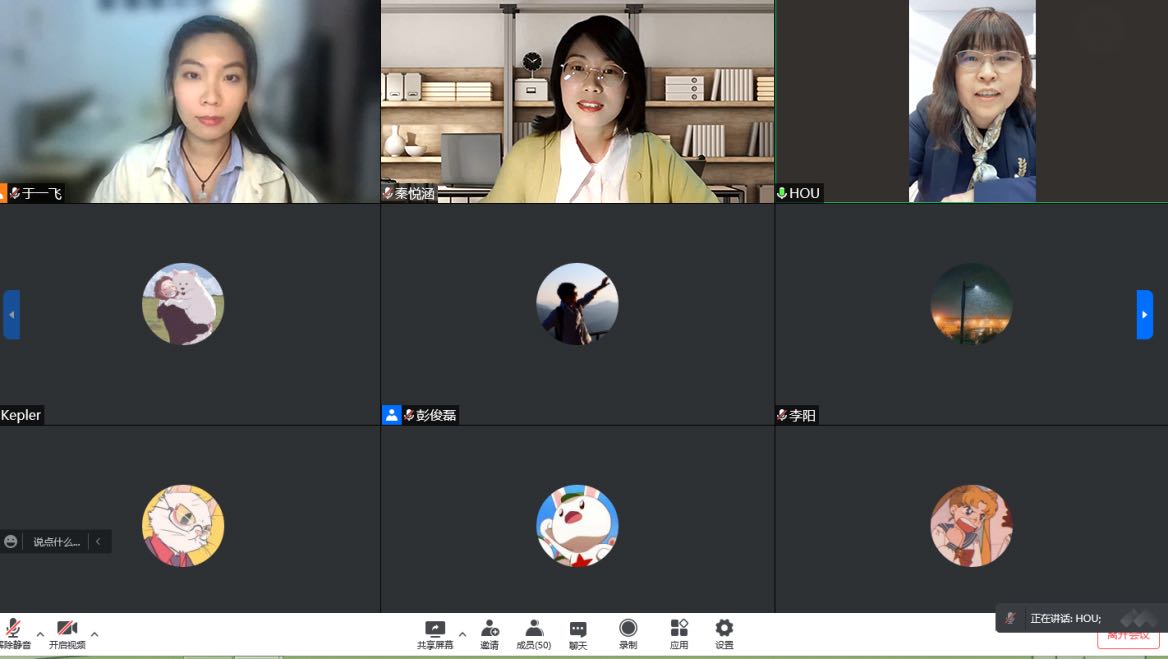Expand audio options arrow beside microphone
1168x659 pixels.
point(40,634)
